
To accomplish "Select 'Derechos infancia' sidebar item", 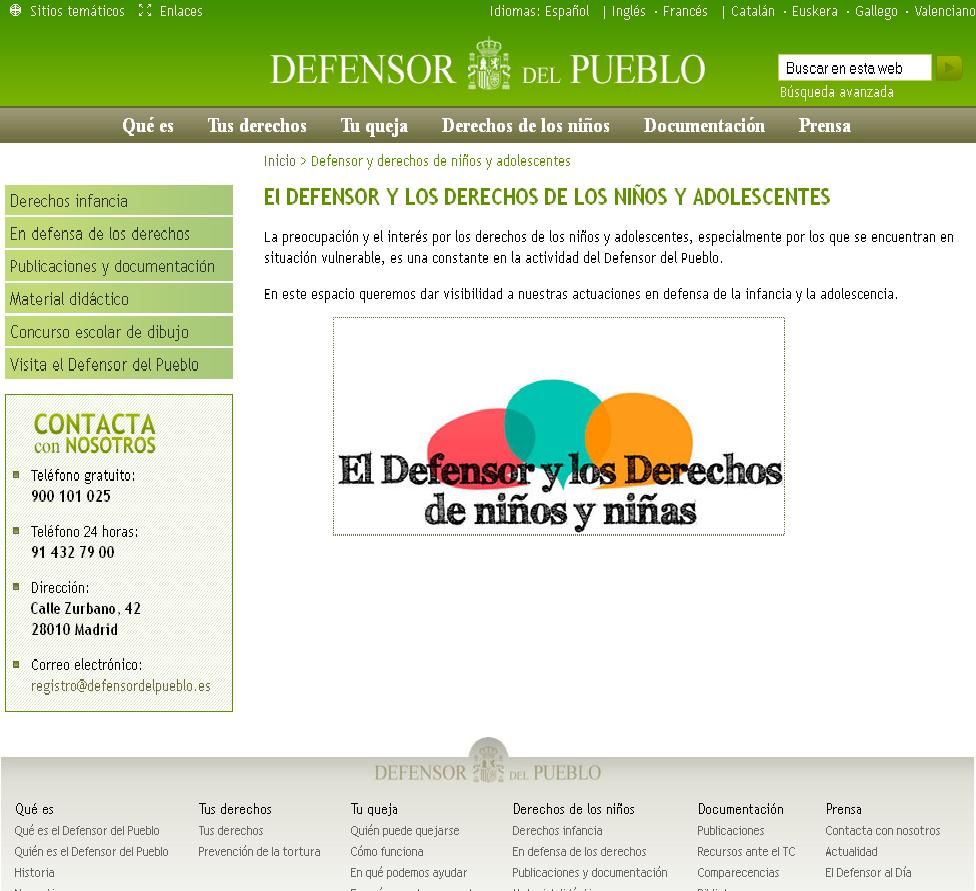I will [119, 200].
